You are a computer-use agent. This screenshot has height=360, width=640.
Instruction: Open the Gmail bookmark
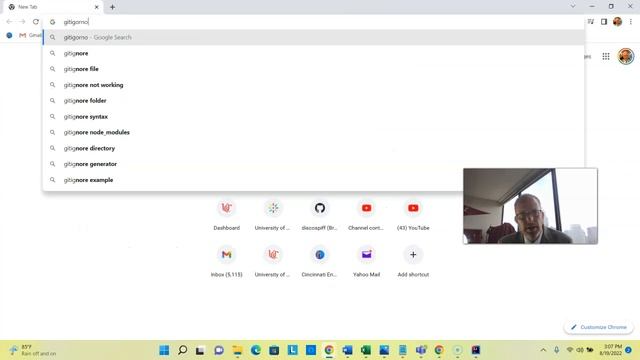tap(29, 36)
